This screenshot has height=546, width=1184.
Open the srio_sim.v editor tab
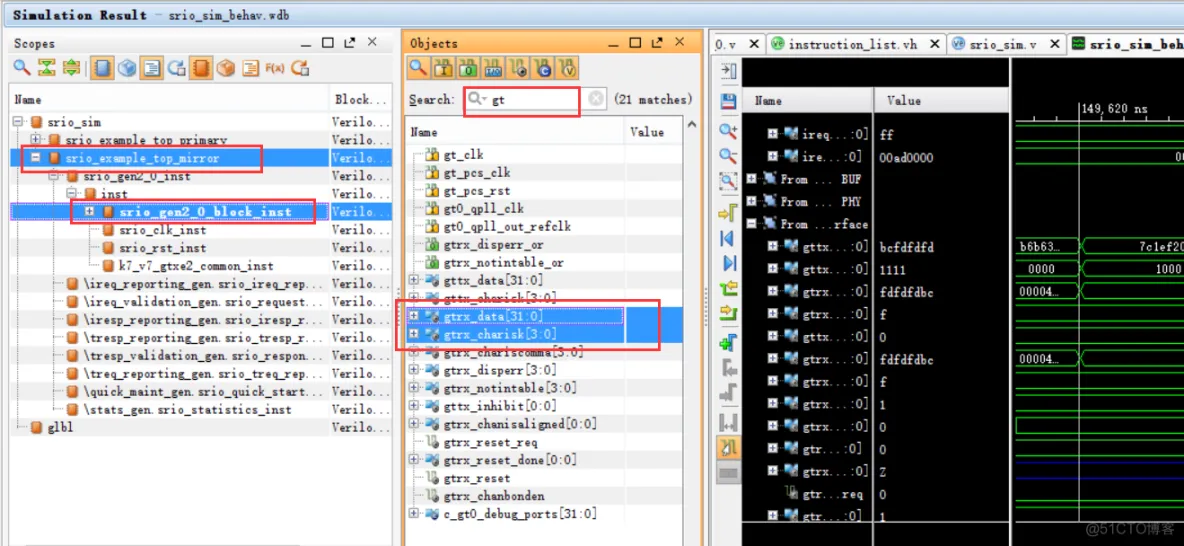pos(1003,44)
